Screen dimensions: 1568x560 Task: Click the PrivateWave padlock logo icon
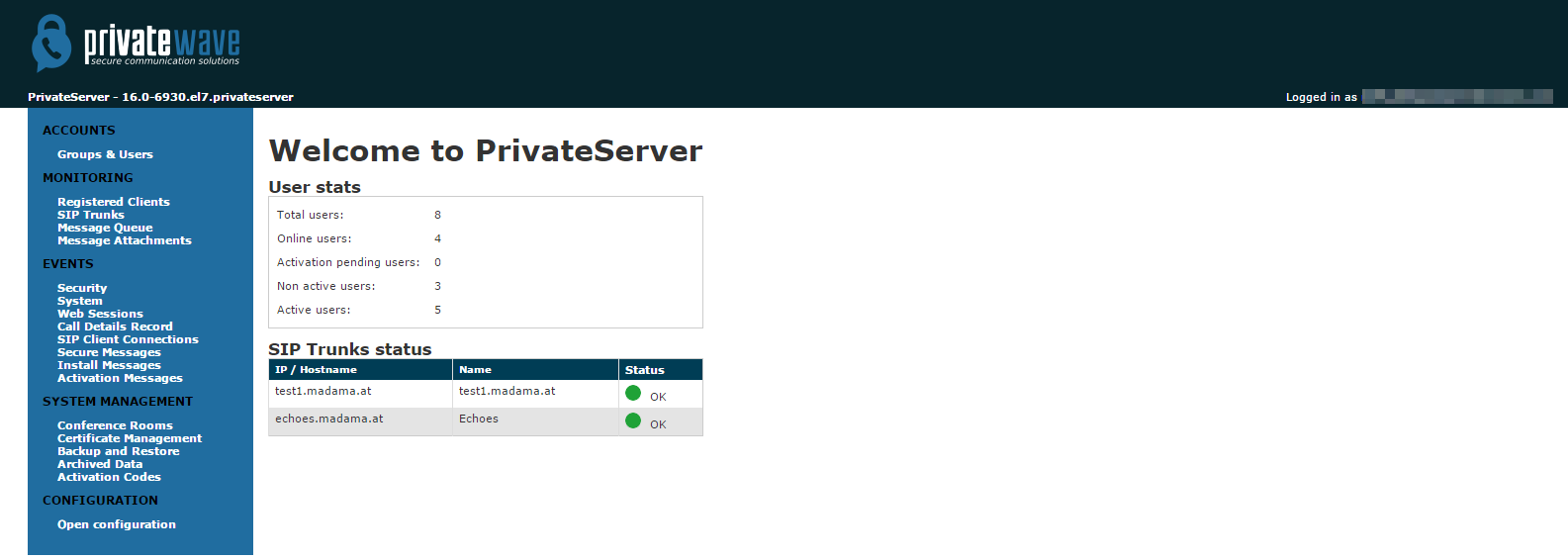[x=51, y=43]
